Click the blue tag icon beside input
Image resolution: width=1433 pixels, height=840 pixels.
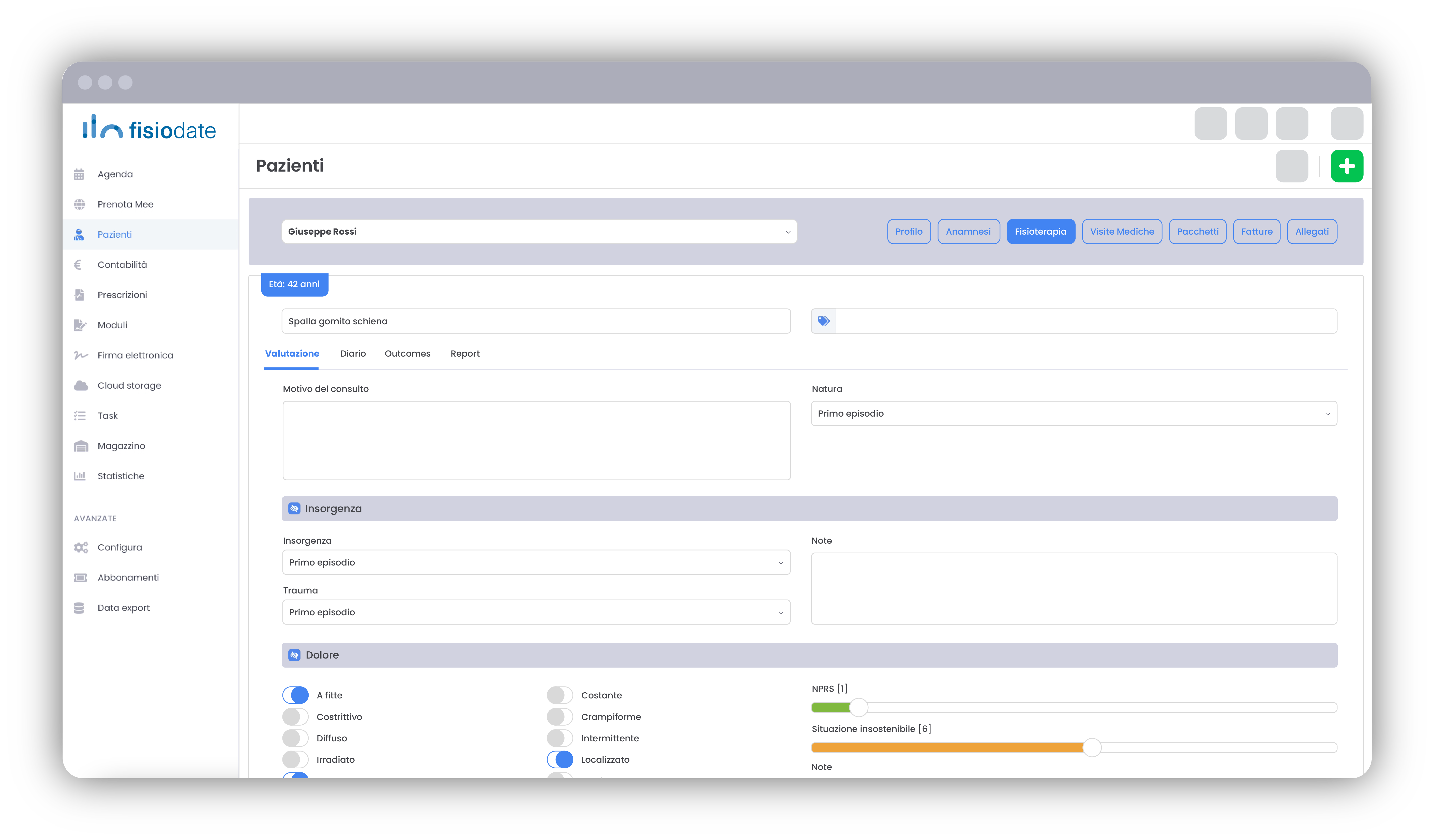tap(823, 321)
